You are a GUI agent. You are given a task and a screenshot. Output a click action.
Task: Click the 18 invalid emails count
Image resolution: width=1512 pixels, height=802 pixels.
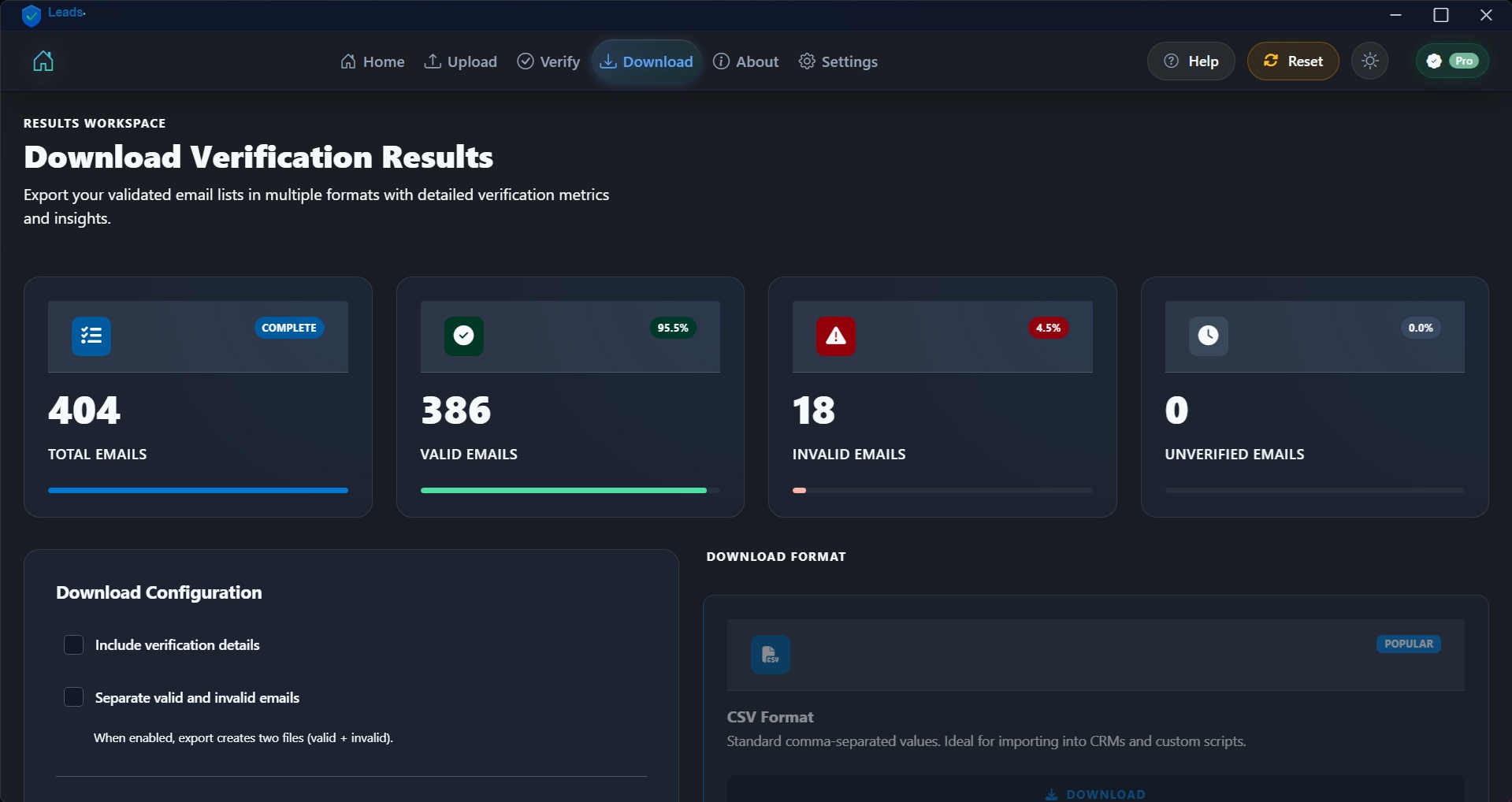(x=814, y=410)
